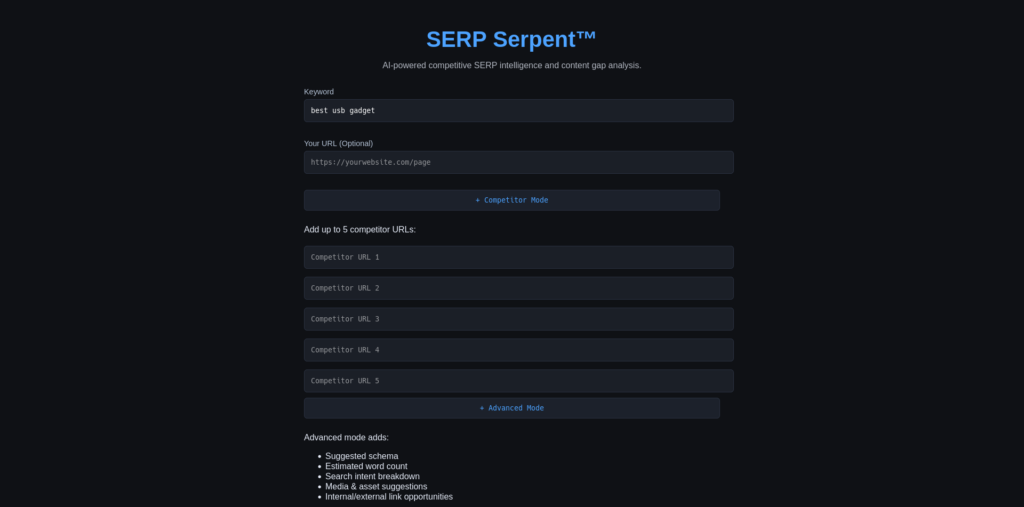The width and height of the screenshot is (1024, 507).
Task: Expand the Advanced Mode section
Action: coord(511,408)
